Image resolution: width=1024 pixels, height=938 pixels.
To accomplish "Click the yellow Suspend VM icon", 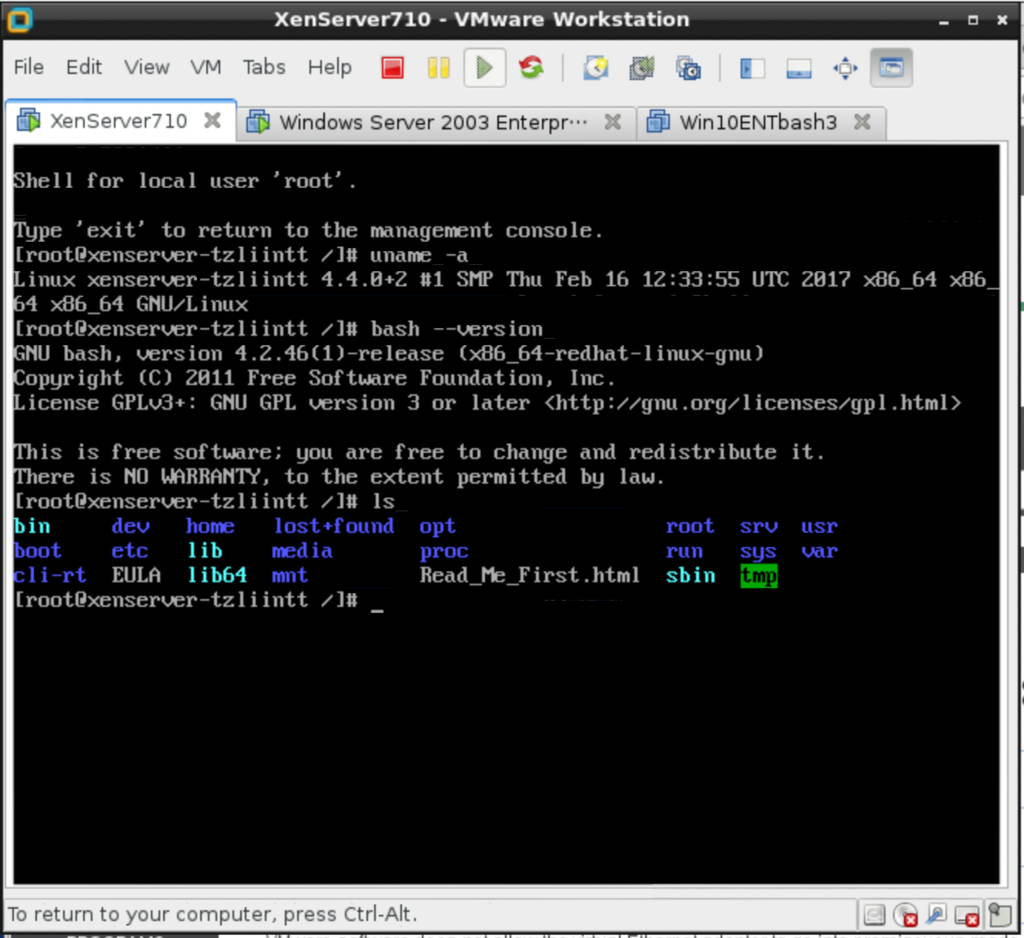I will click(x=438, y=67).
